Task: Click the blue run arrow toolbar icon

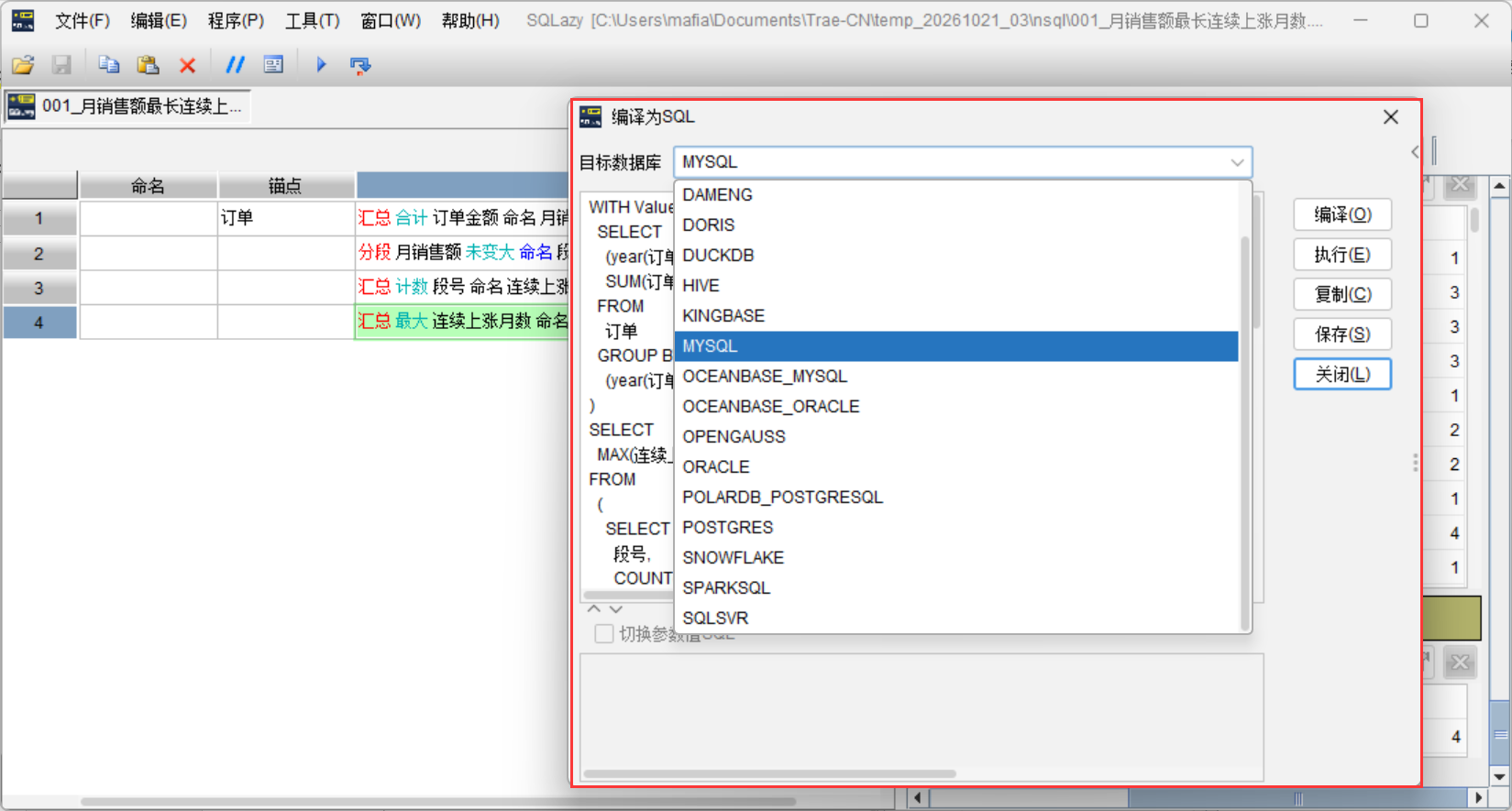Action: click(x=321, y=64)
